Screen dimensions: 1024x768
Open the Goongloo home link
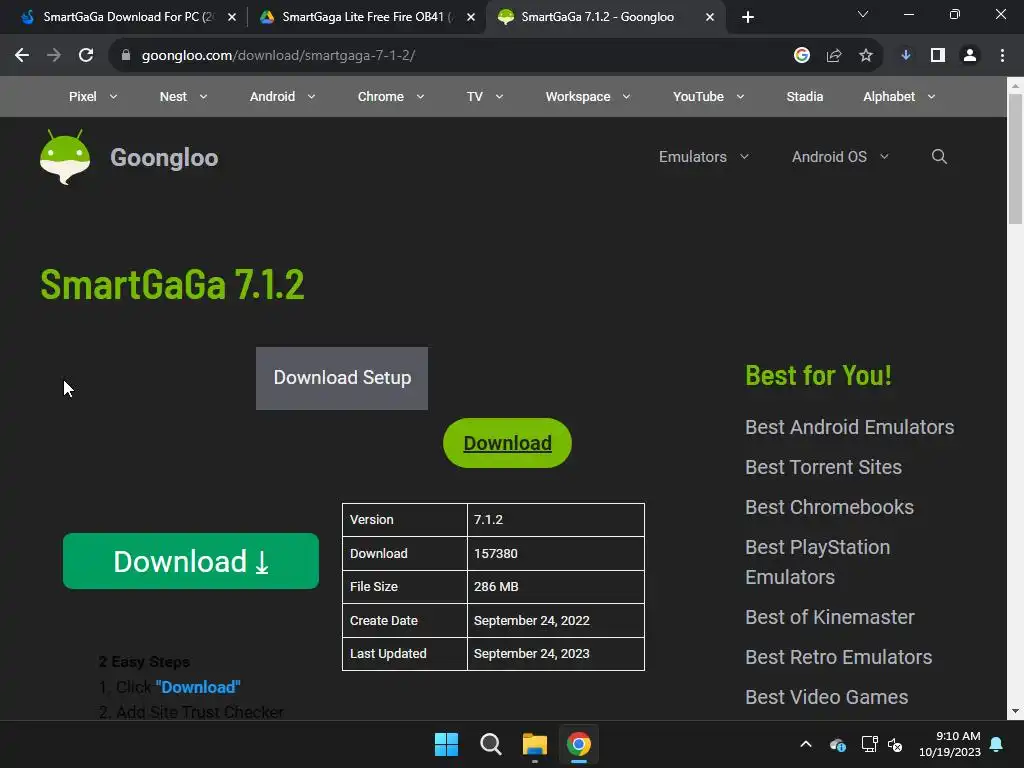[x=164, y=157]
